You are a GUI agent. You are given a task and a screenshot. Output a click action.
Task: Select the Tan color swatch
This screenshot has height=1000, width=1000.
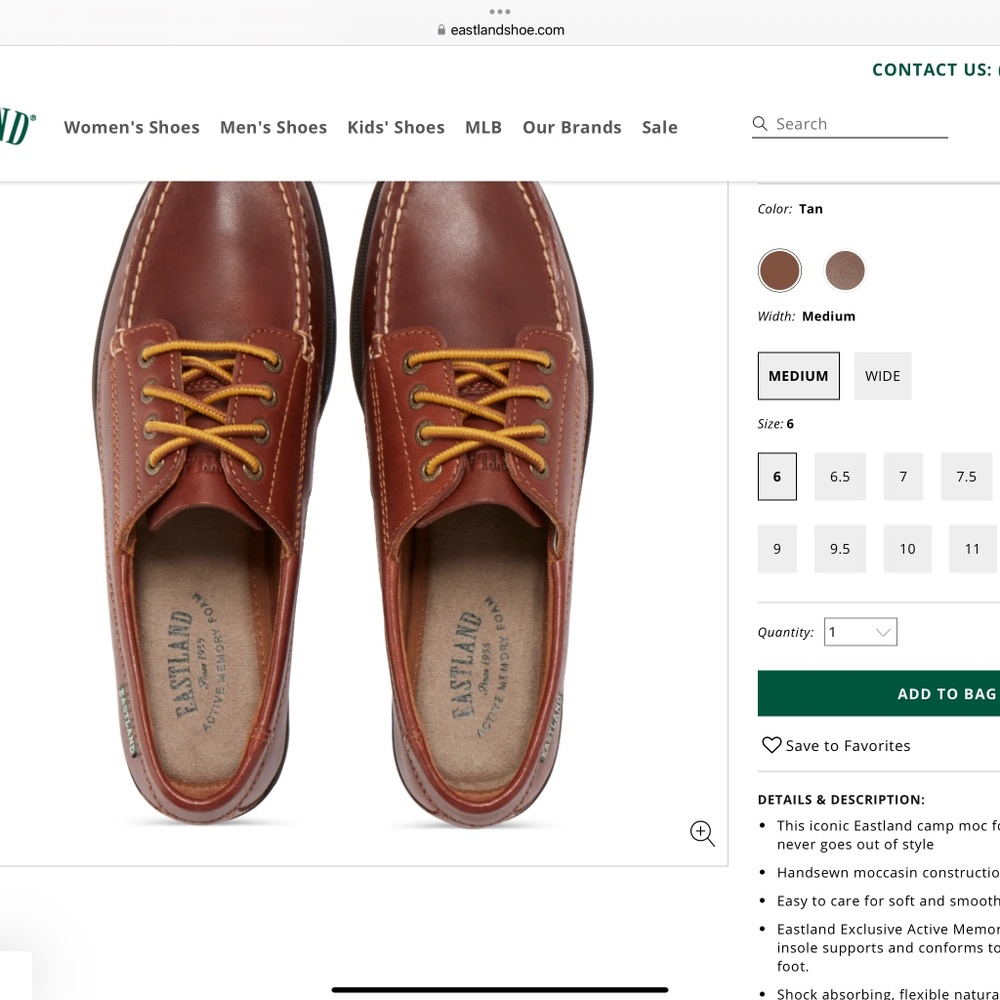pos(779,270)
